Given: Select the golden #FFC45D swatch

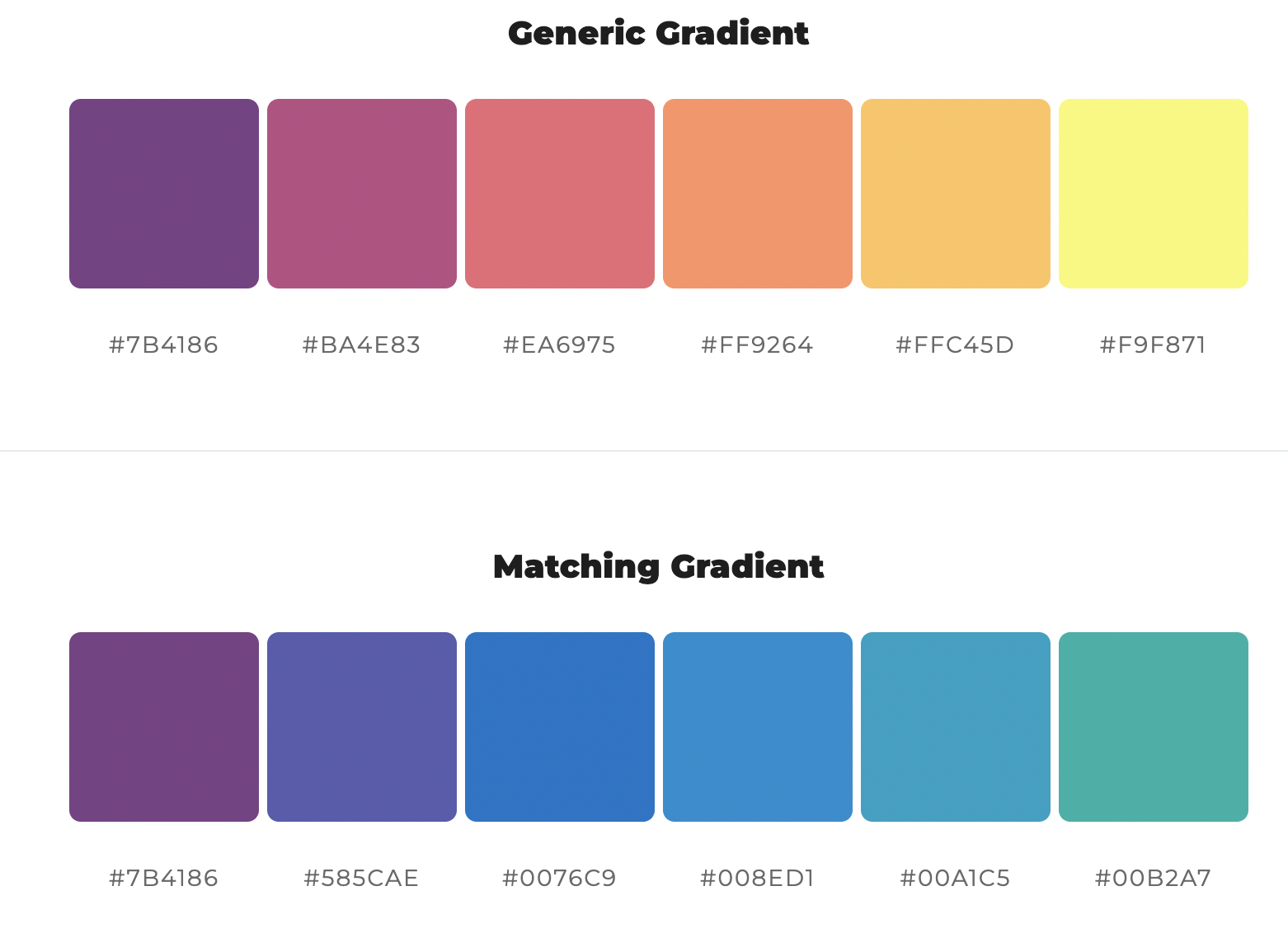Looking at the screenshot, I should point(956,194).
